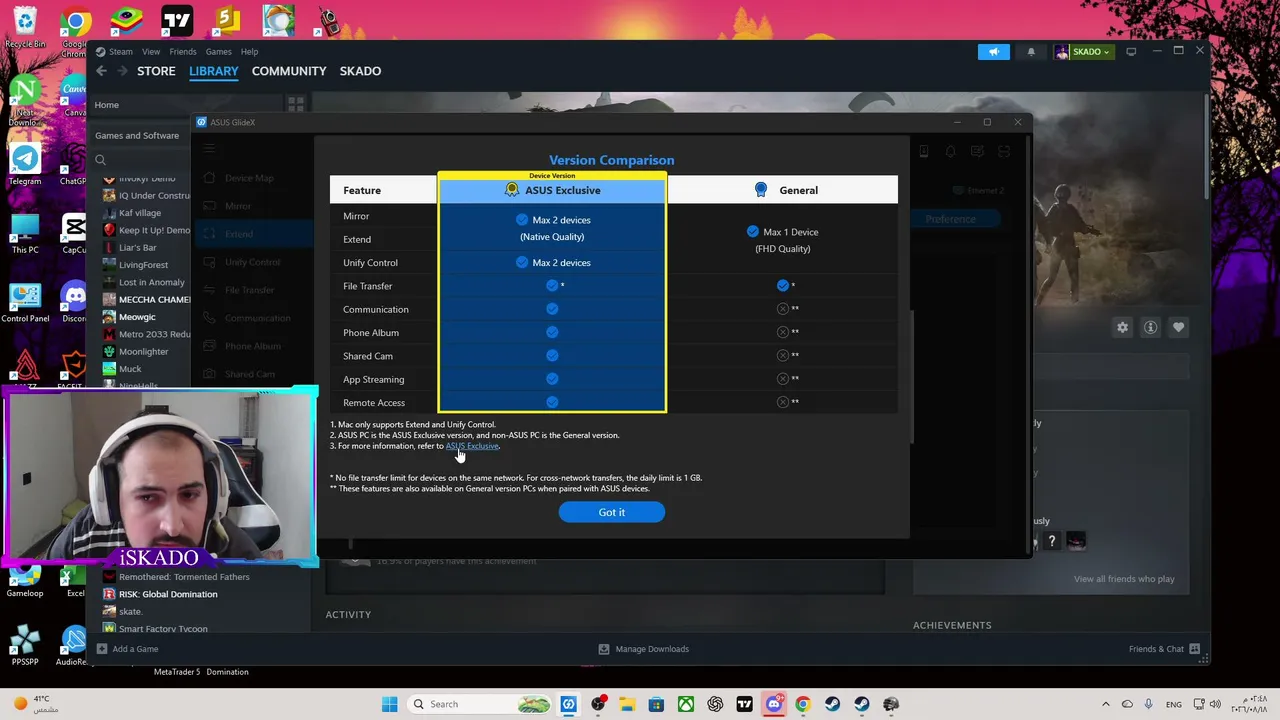The height and width of the screenshot is (720, 1280).
Task: Open This PC desktop icon
Action: (x=25, y=234)
